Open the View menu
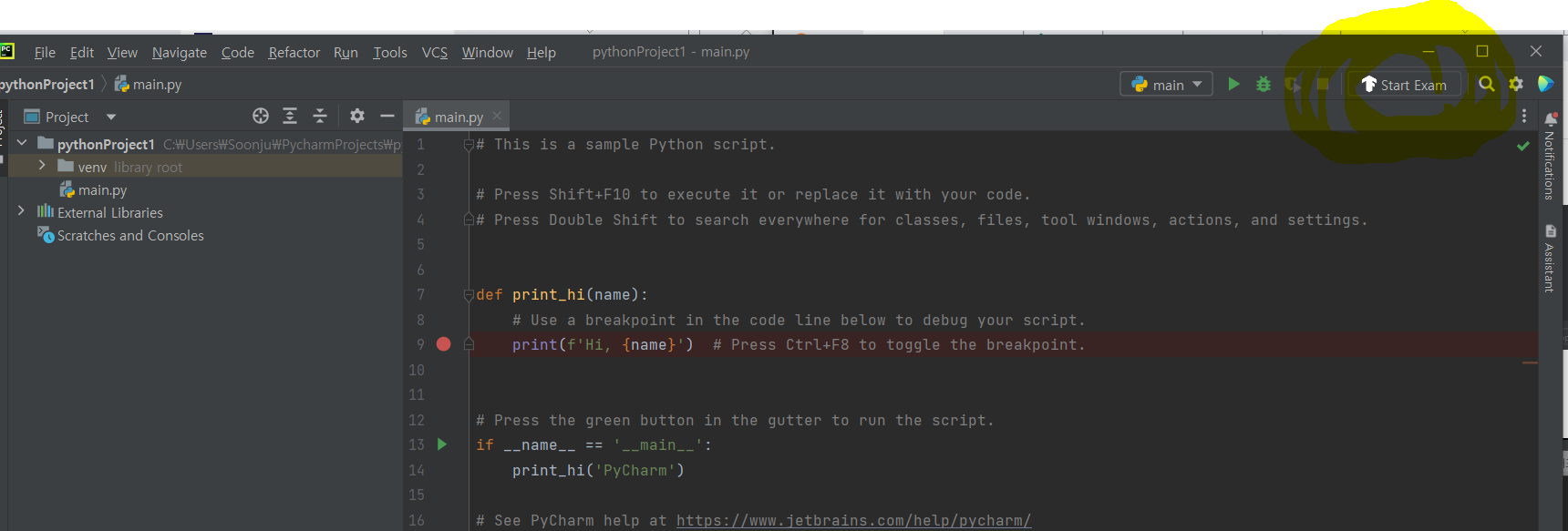This screenshot has width=1568, height=531. pyautogui.click(x=122, y=53)
